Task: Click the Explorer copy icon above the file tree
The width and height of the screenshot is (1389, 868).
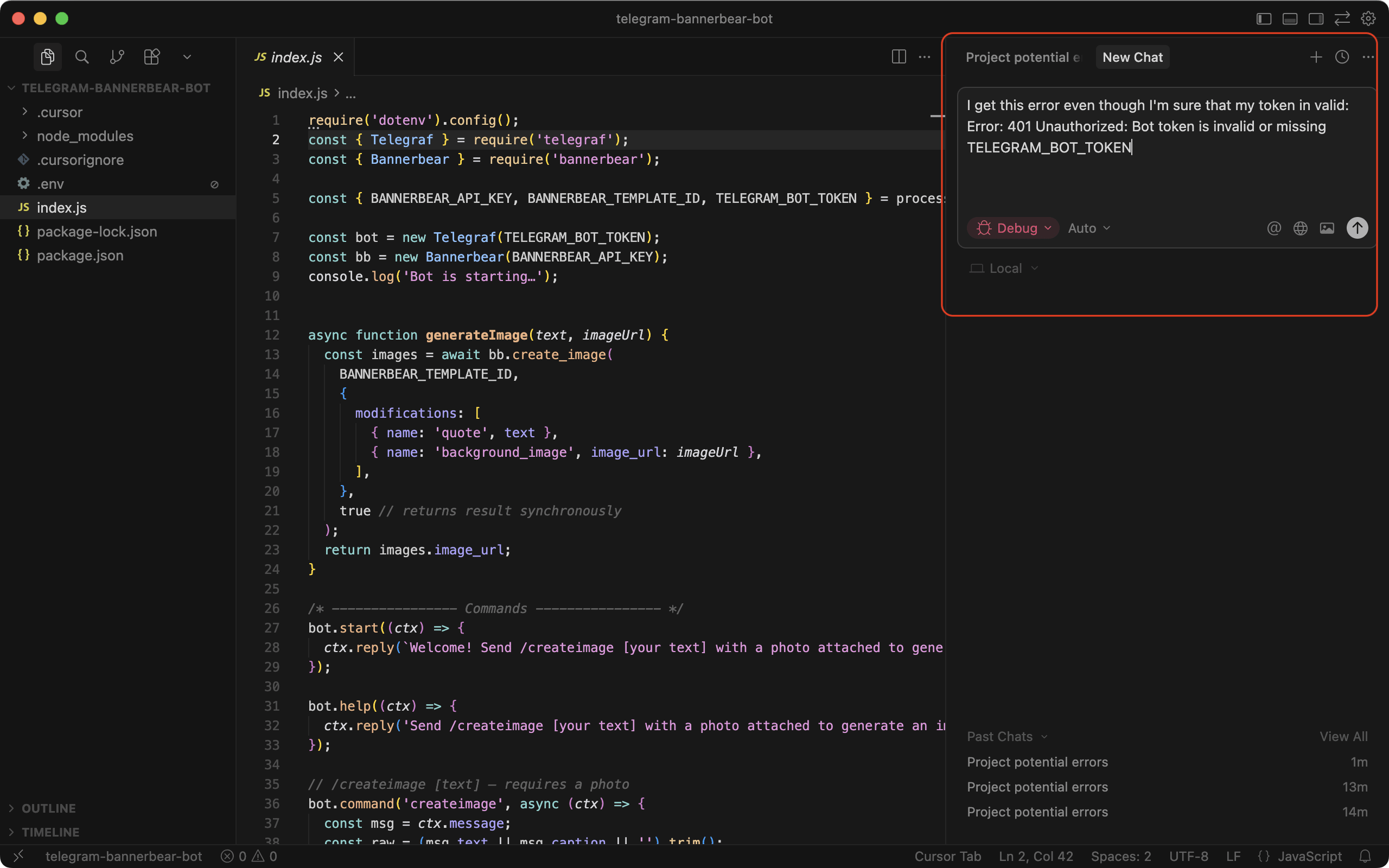Action: point(48,56)
